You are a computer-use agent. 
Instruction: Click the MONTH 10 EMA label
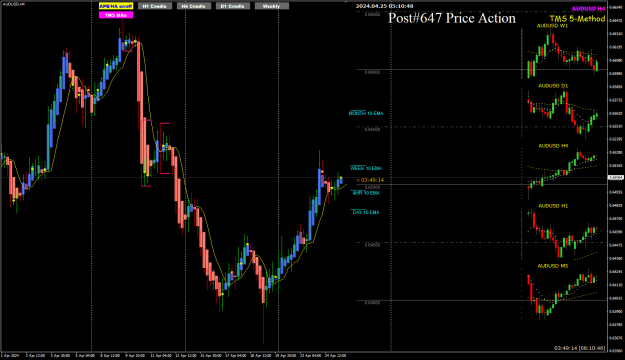tap(366, 113)
